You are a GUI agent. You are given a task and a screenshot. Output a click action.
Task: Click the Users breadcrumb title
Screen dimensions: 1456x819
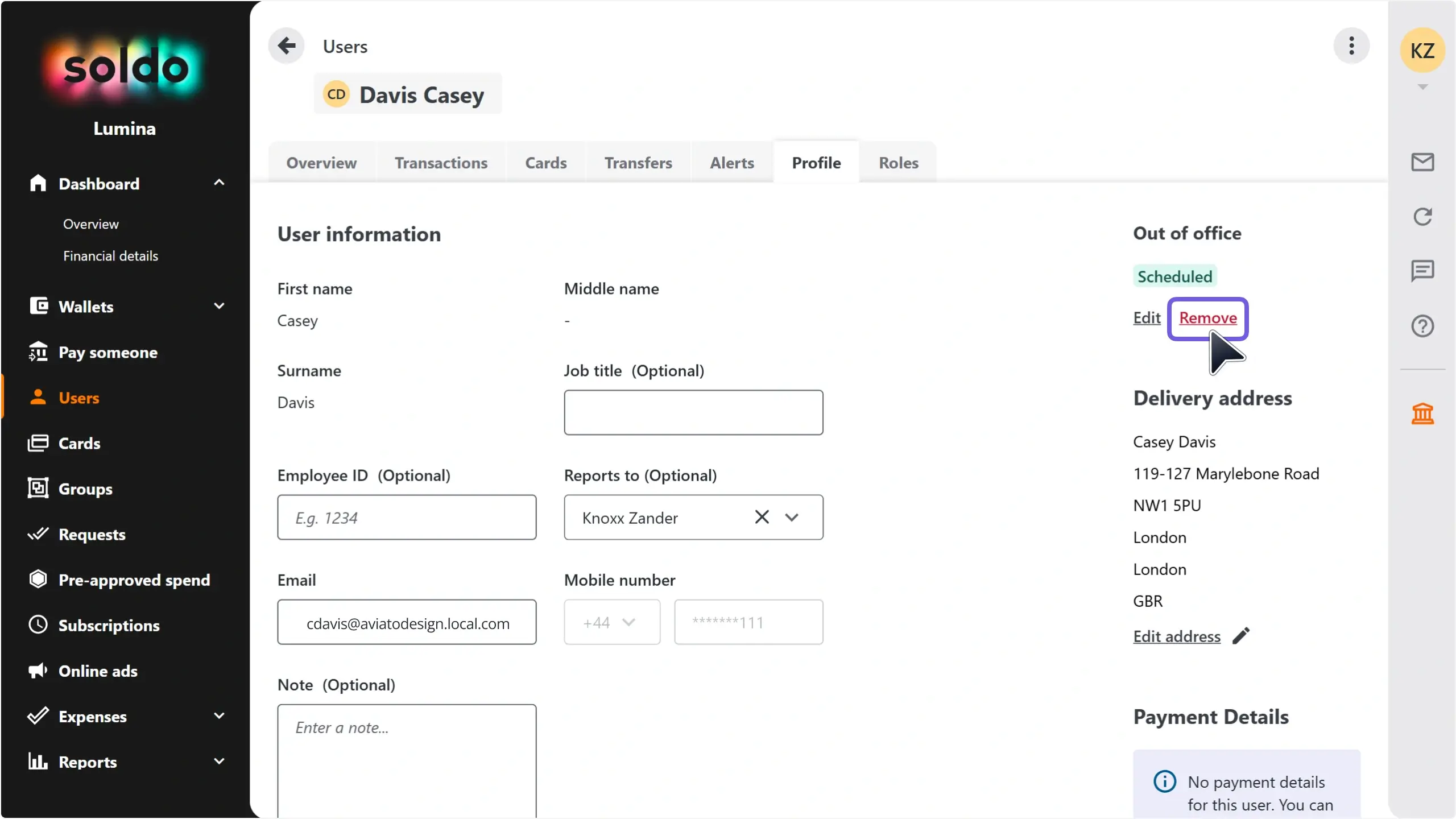click(345, 47)
